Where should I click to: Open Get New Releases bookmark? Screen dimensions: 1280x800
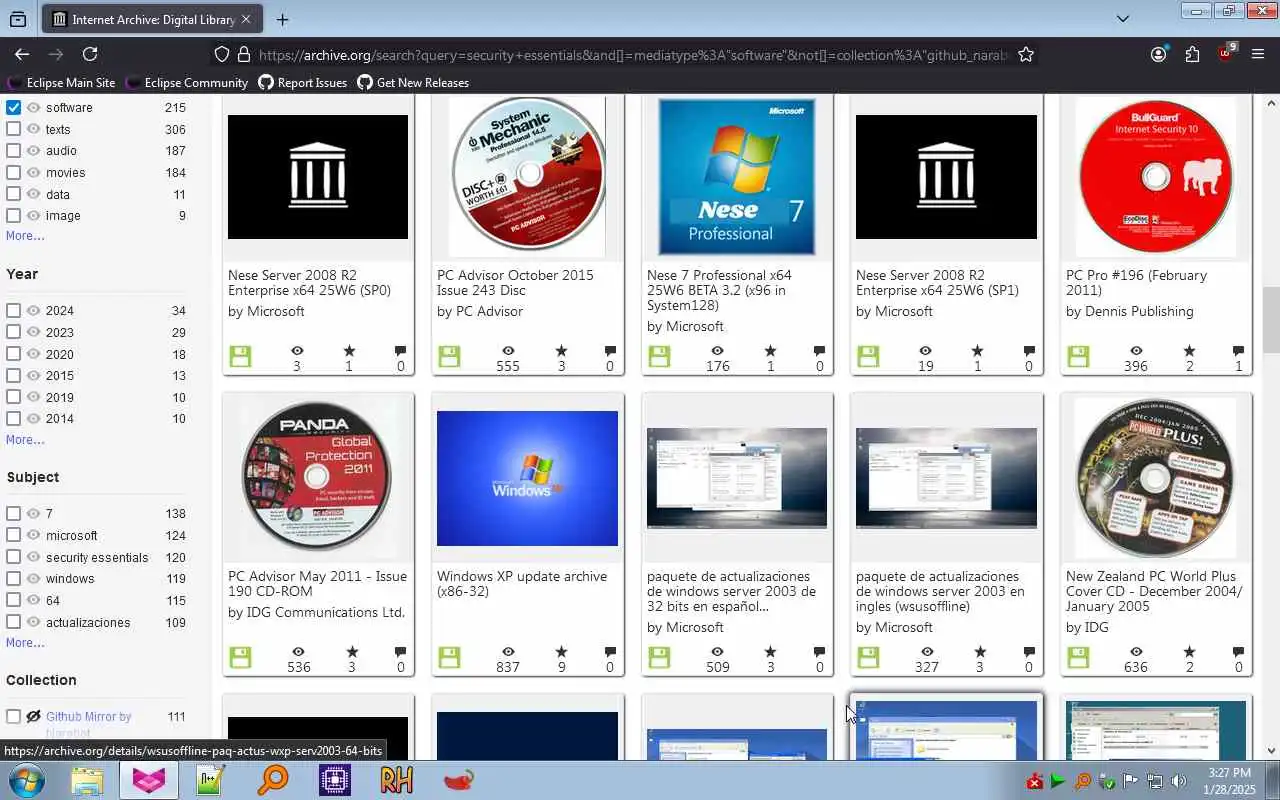[x=412, y=82]
